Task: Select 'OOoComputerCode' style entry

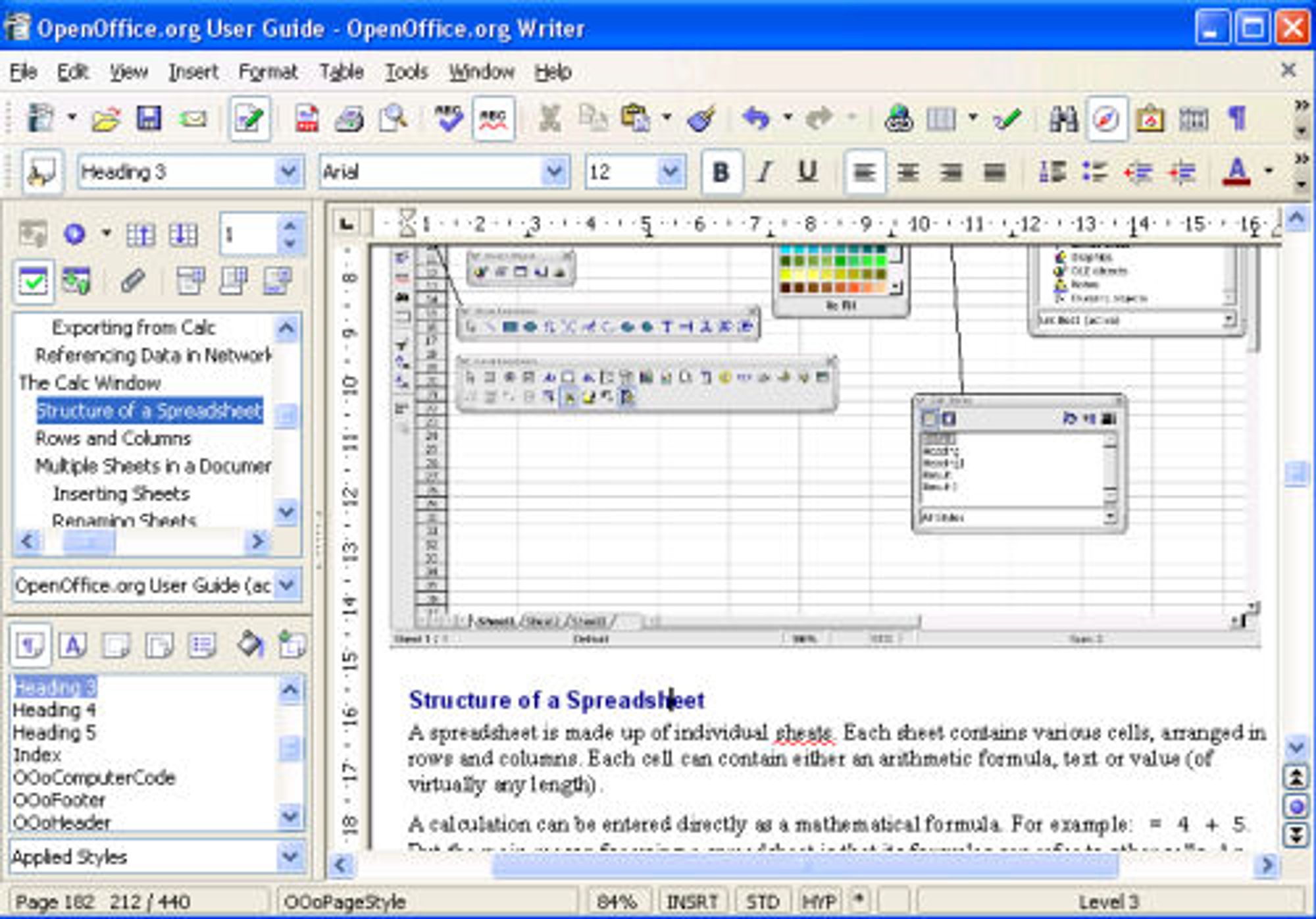Action: 94,777
